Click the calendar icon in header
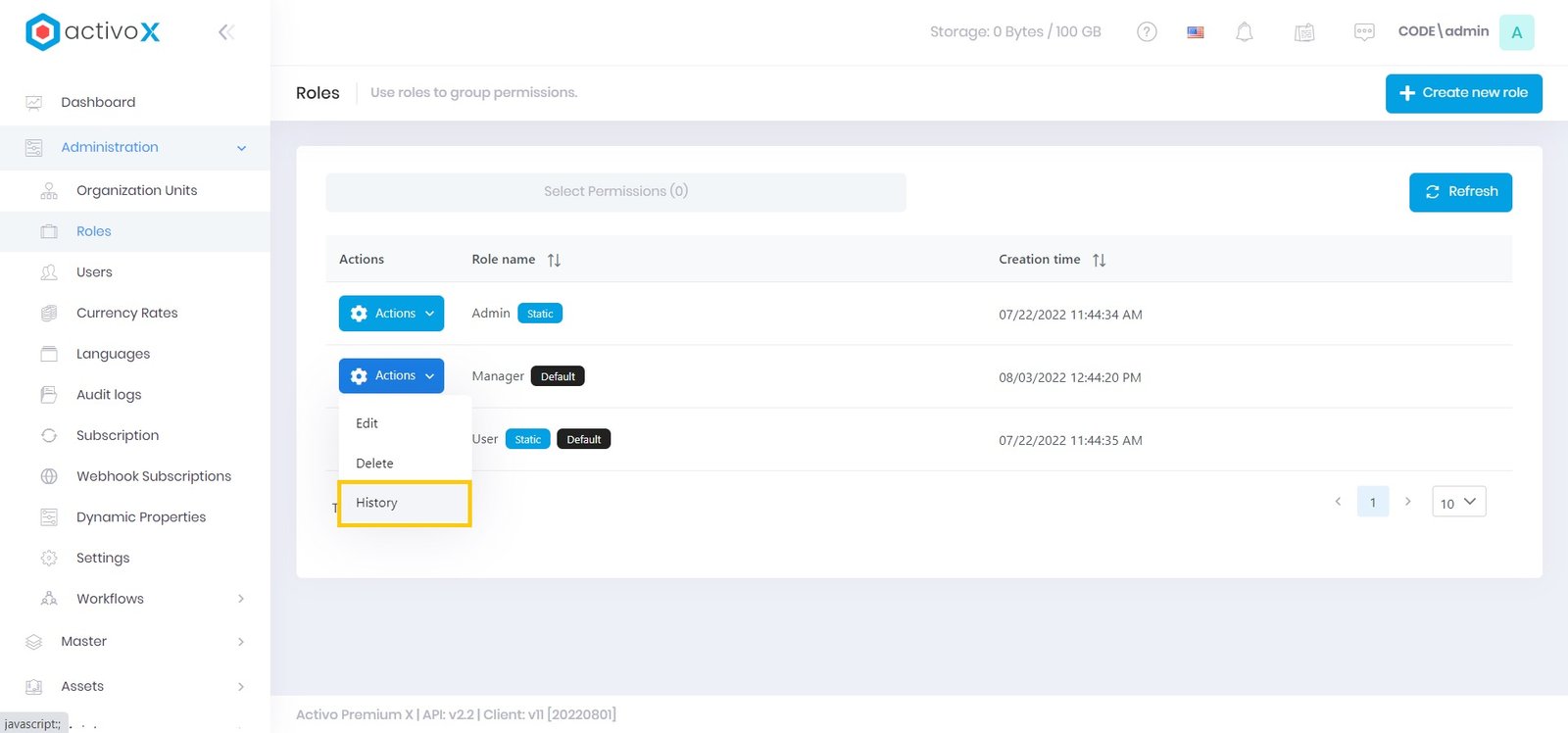The width and height of the screenshot is (1568, 733). point(1303,32)
